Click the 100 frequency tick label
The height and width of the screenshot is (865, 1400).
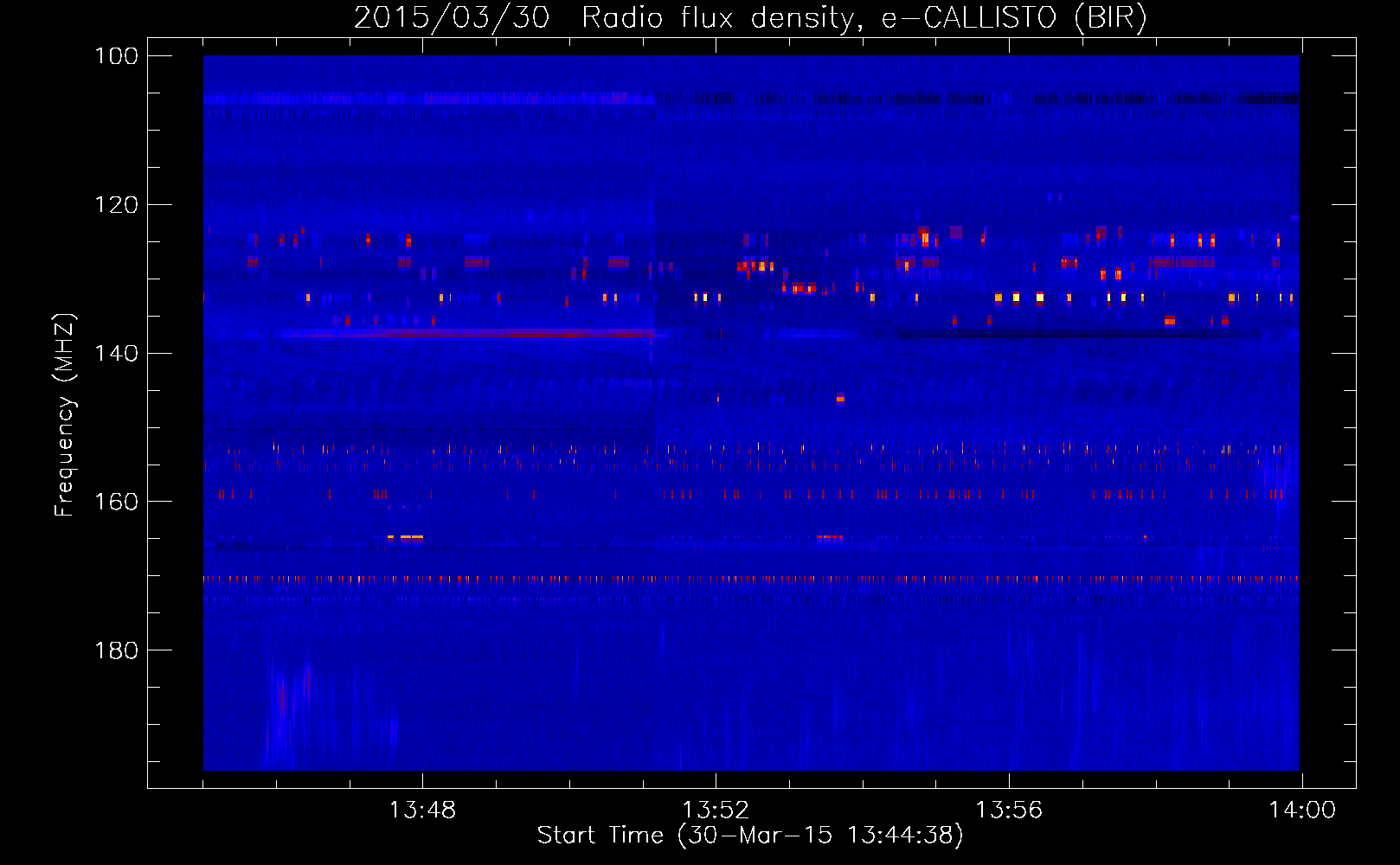[x=116, y=56]
